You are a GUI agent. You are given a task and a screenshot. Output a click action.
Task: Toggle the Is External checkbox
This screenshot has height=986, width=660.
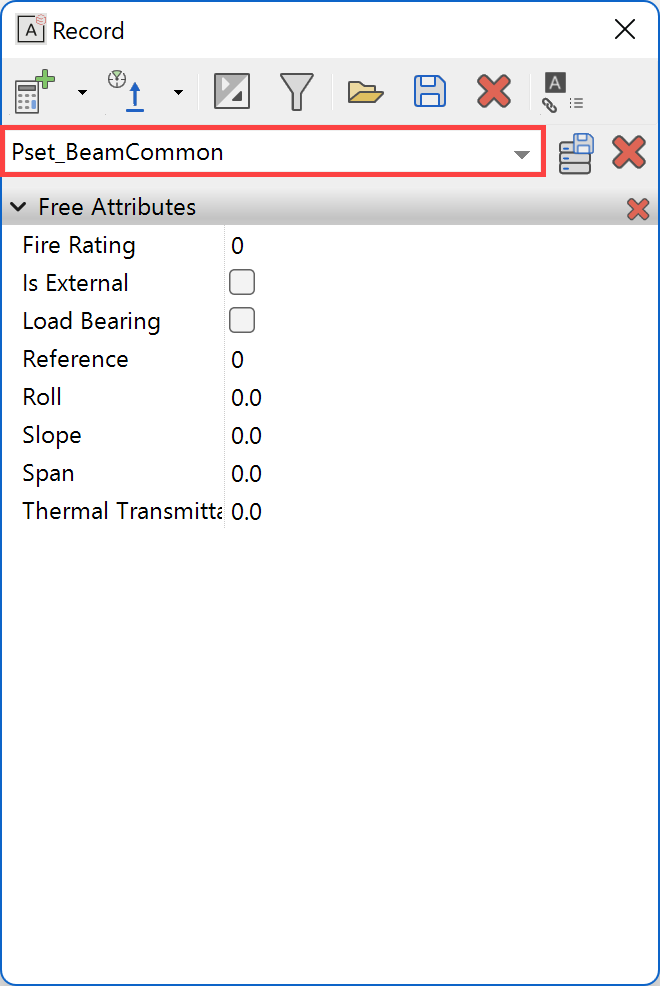point(242,282)
